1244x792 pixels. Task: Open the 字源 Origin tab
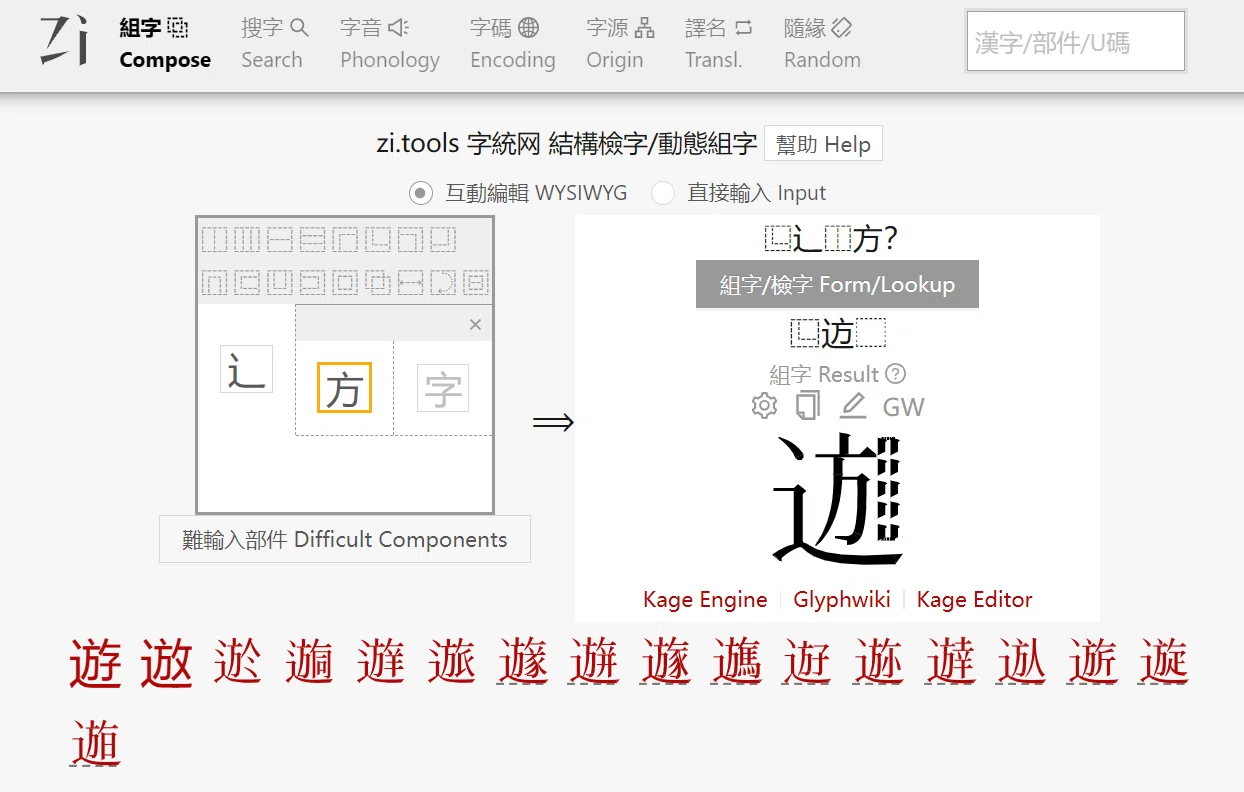point(619,44)
